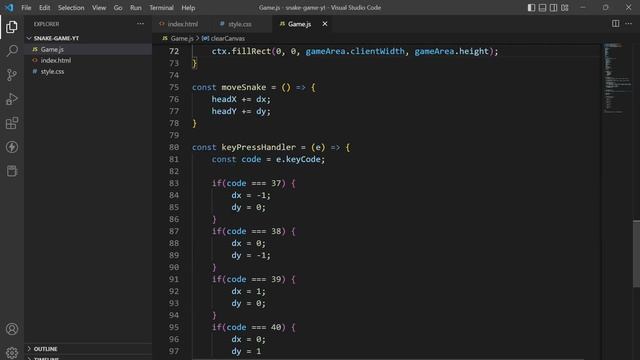The width and height of the screenshot is (640, 360).
Task: Click 'if(code === 38)' on line 87
Action: pos(249,231)
